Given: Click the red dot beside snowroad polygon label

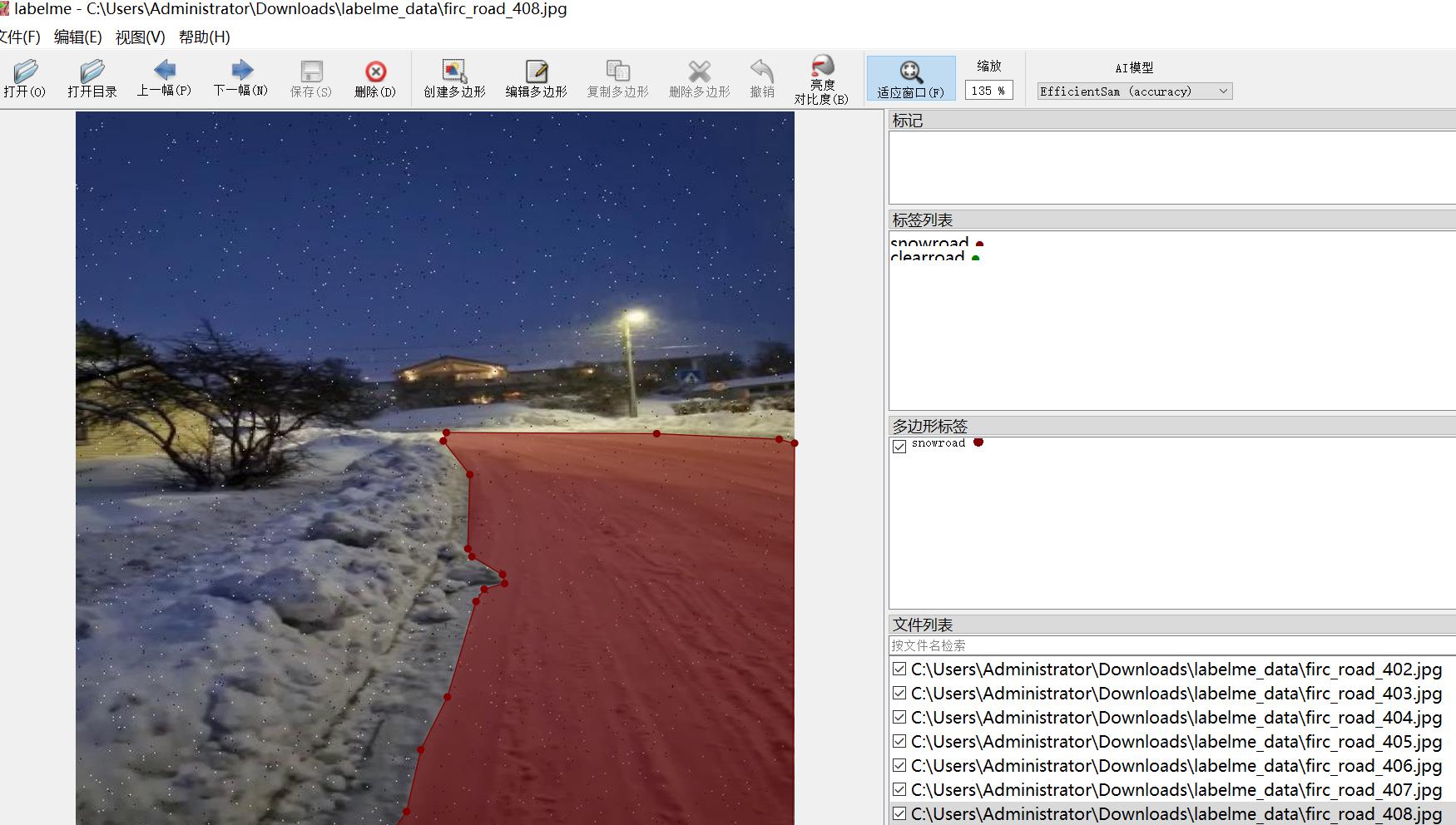Looking at the screenshot, I should point(978,442).
